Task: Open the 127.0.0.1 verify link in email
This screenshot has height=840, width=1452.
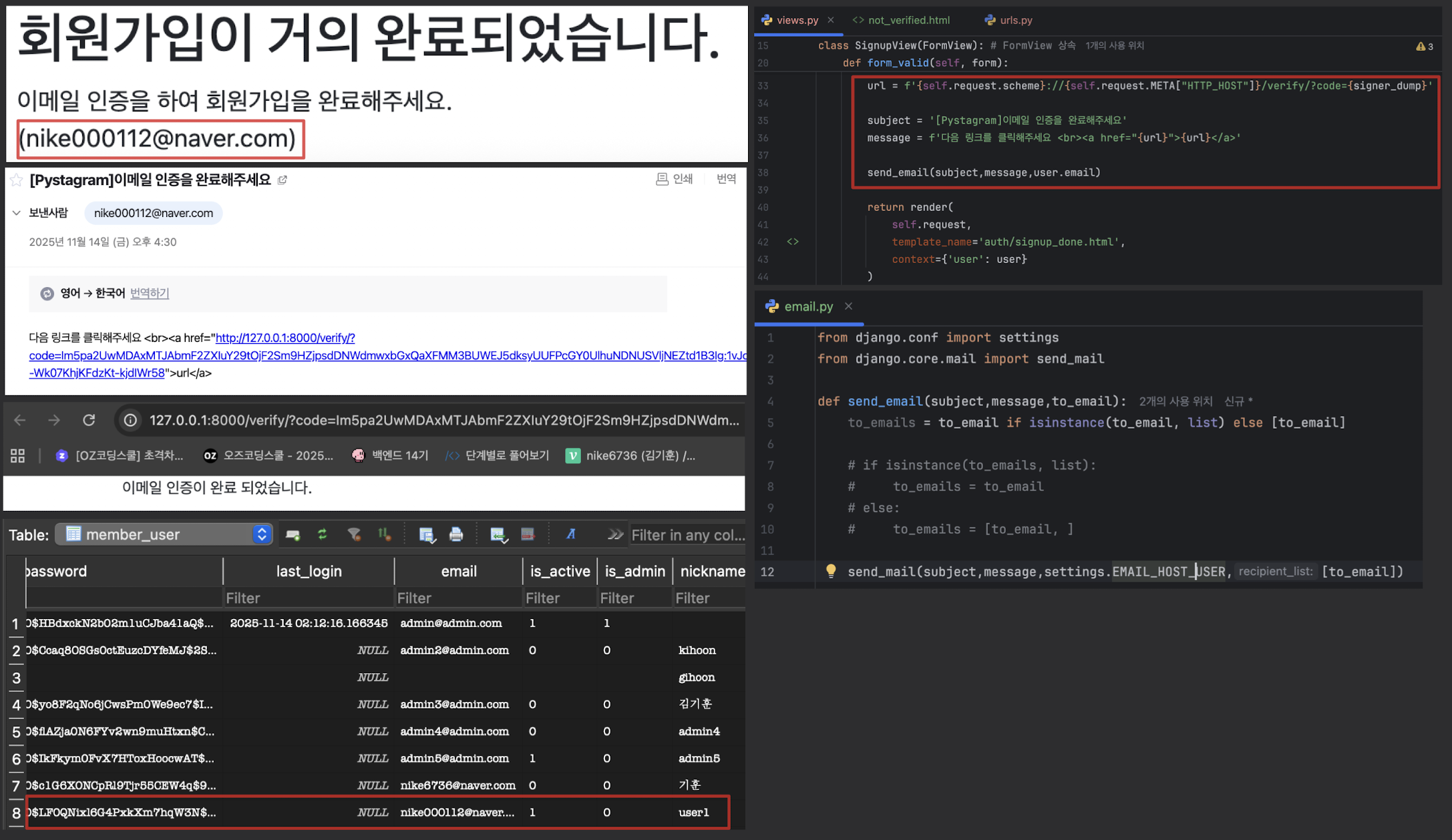Action: pyautogui.click(x=285, y=338)
